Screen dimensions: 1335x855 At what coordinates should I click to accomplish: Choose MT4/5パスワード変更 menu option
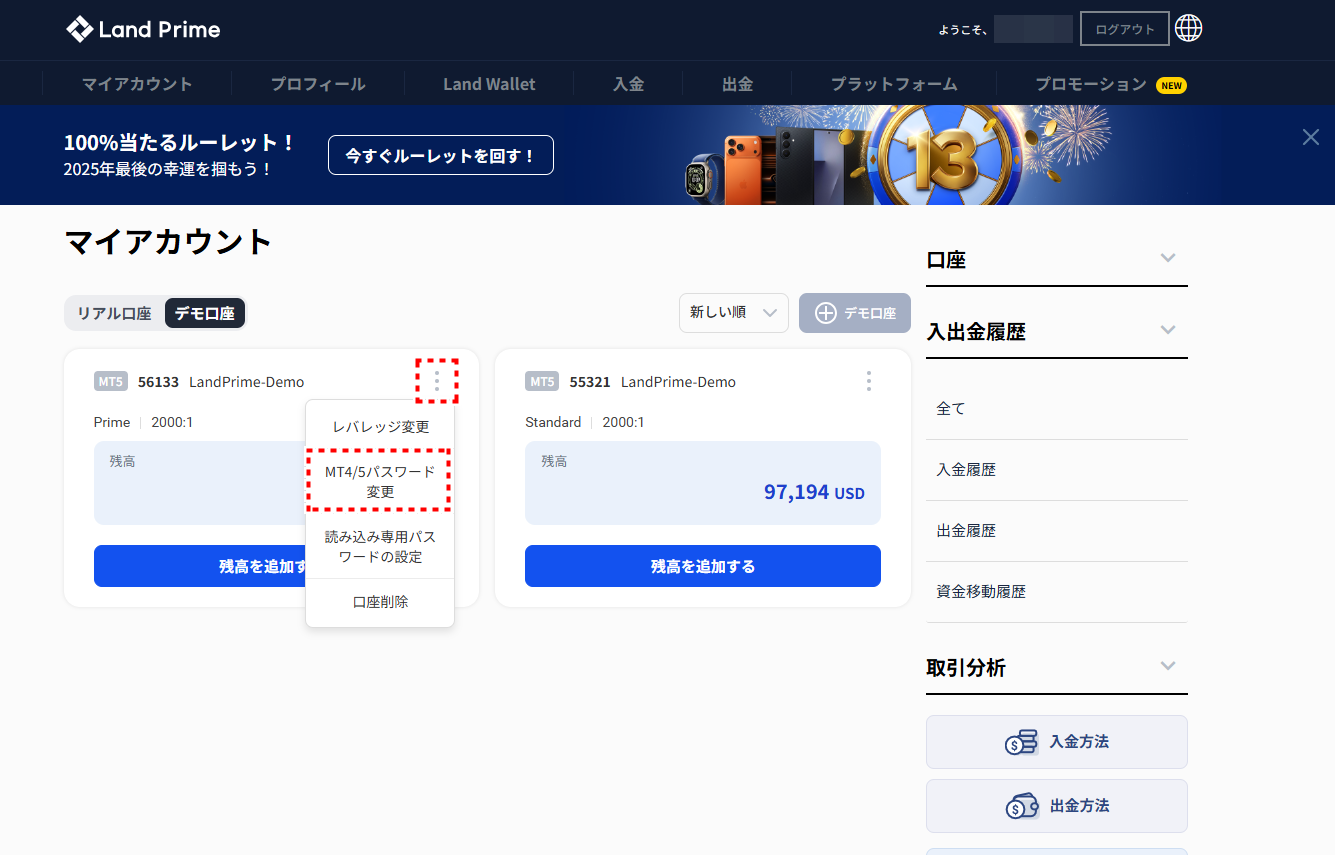pyautogui.click(x=380, y=481)
